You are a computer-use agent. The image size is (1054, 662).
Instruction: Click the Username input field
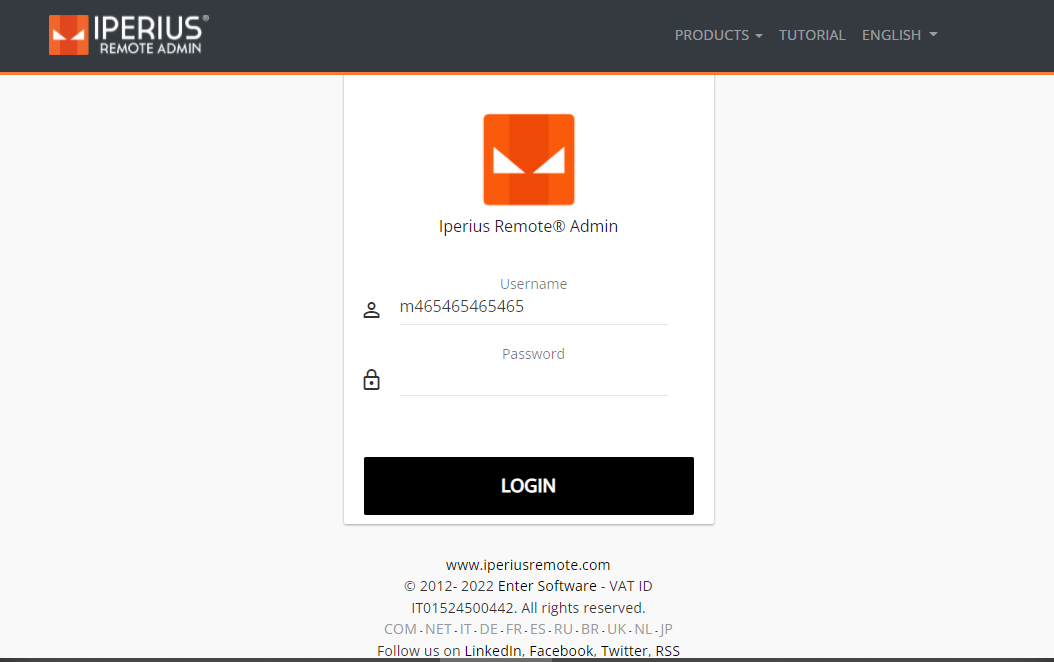pyautogui.click(x=534, y=307)
